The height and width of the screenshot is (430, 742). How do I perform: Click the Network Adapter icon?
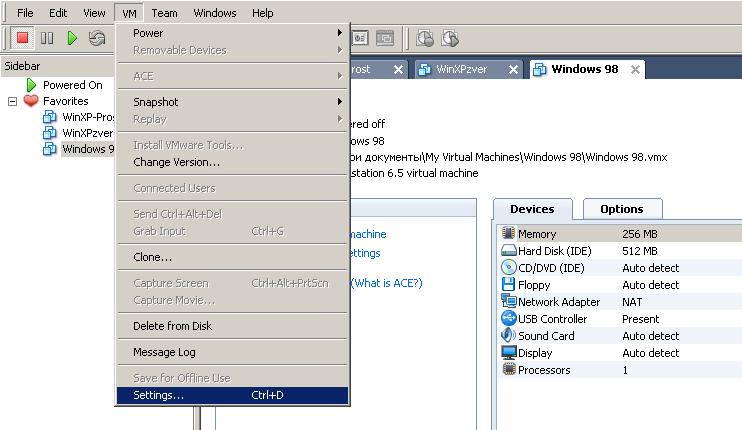pos(508,301)
